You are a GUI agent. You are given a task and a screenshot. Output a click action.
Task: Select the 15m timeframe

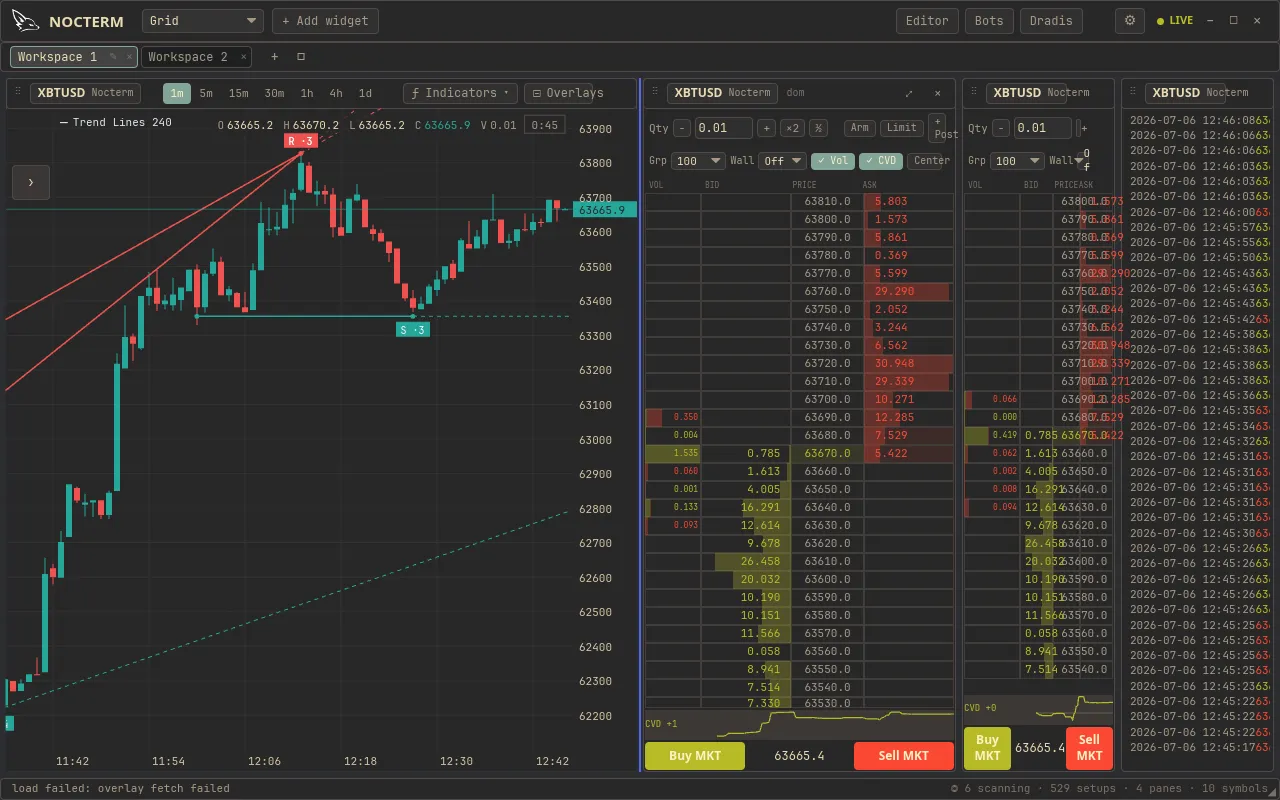coord(238,93)
